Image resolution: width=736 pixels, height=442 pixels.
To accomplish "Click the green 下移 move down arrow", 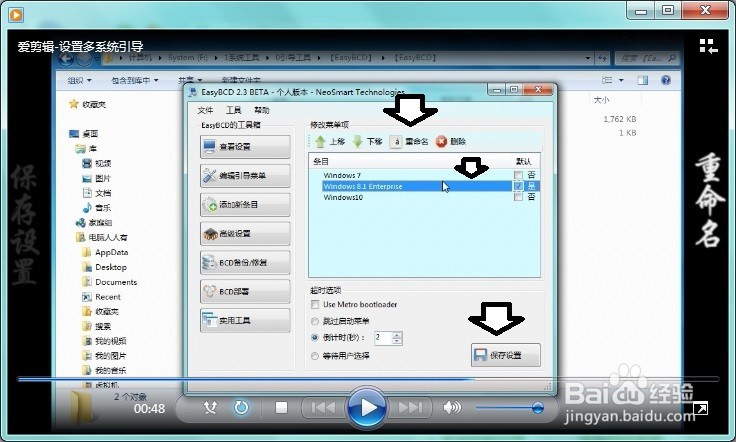I will pos(367,141).
